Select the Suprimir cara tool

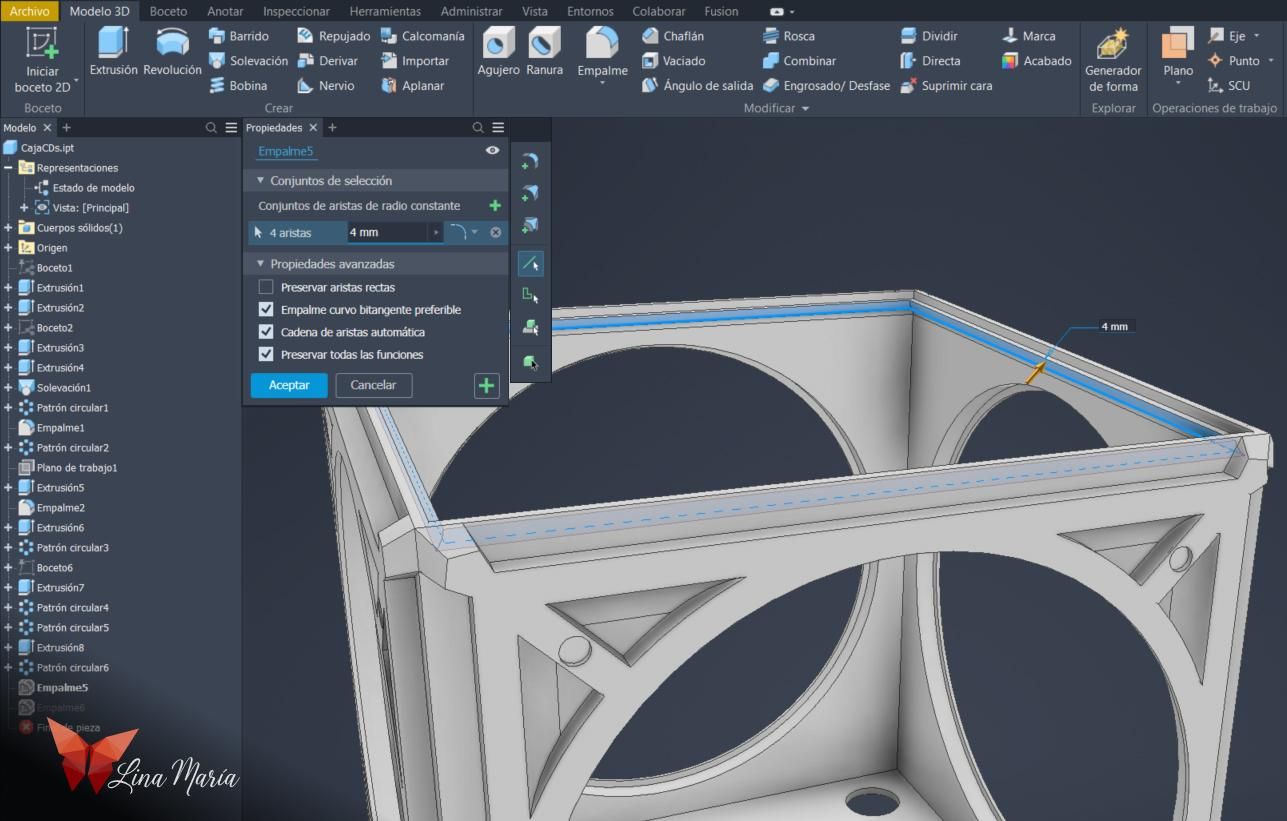pos(946,86)
